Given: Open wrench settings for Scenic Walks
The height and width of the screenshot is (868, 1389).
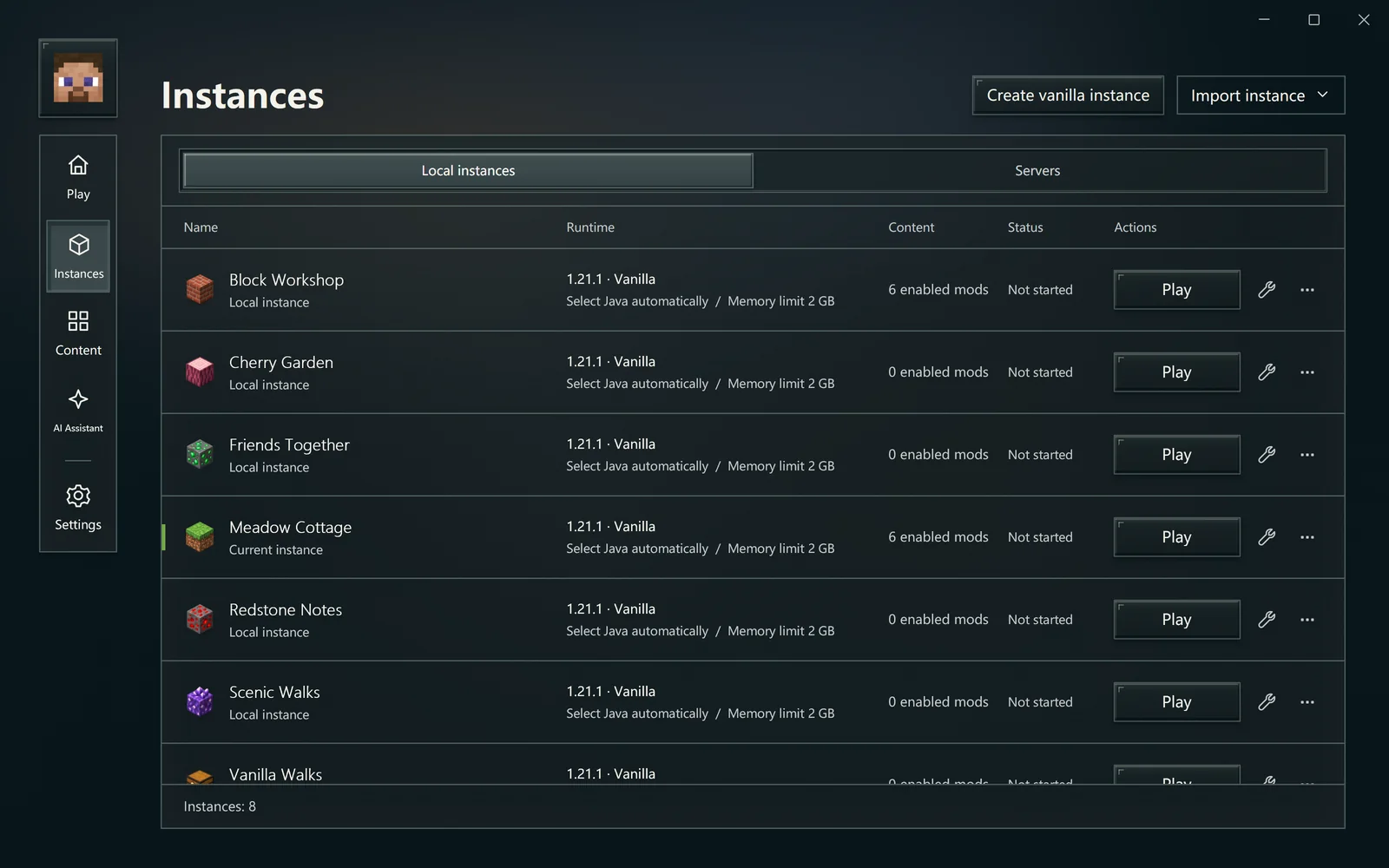Looking at the screenshot, I should (1267, 702).
